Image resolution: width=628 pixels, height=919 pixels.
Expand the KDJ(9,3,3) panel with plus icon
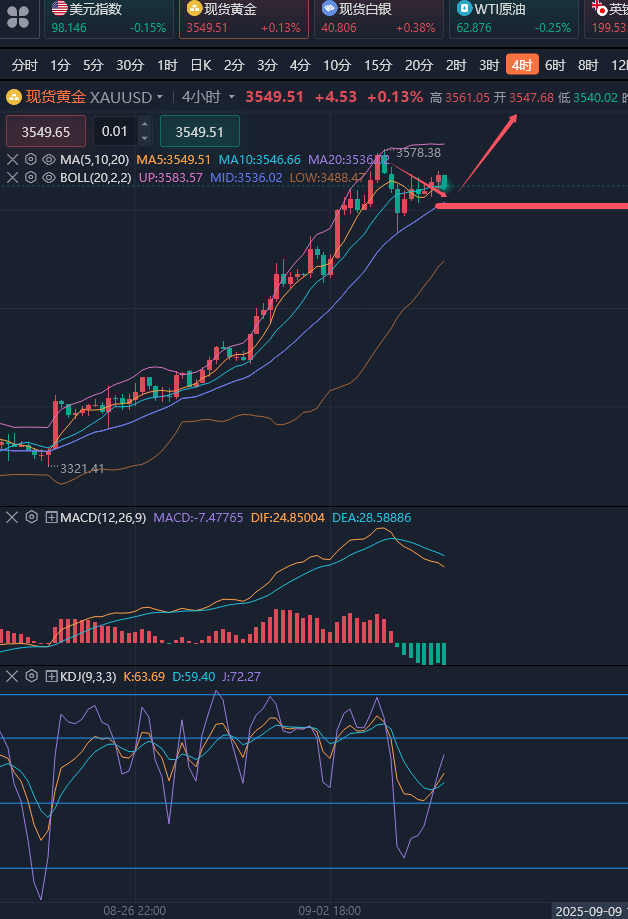(x=52, y=676)
